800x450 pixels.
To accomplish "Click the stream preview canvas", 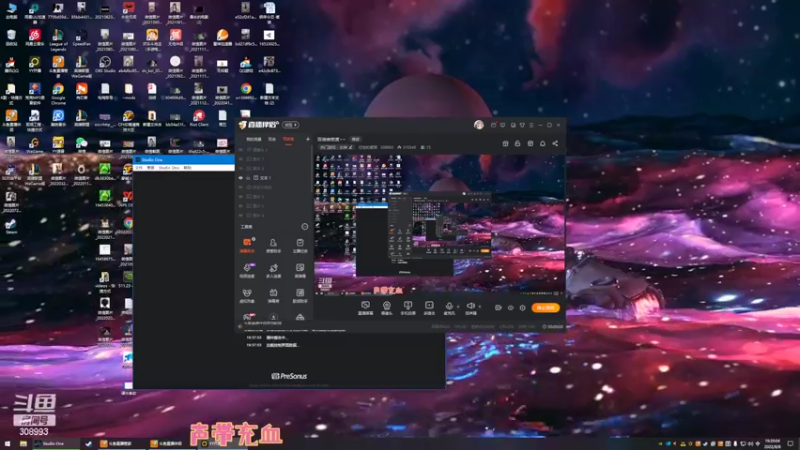I will pos(439,224).
